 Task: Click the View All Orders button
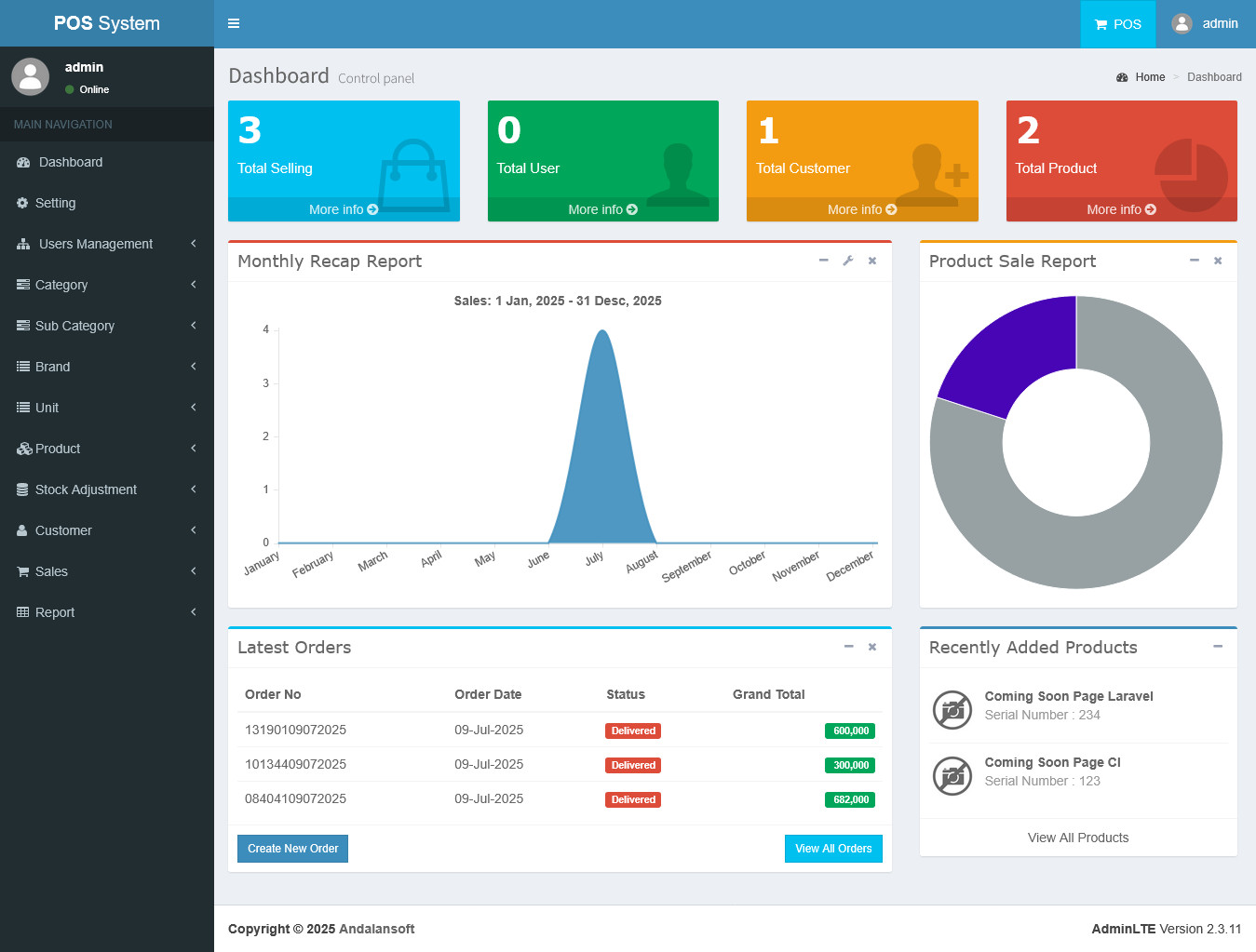coord(832,849)
